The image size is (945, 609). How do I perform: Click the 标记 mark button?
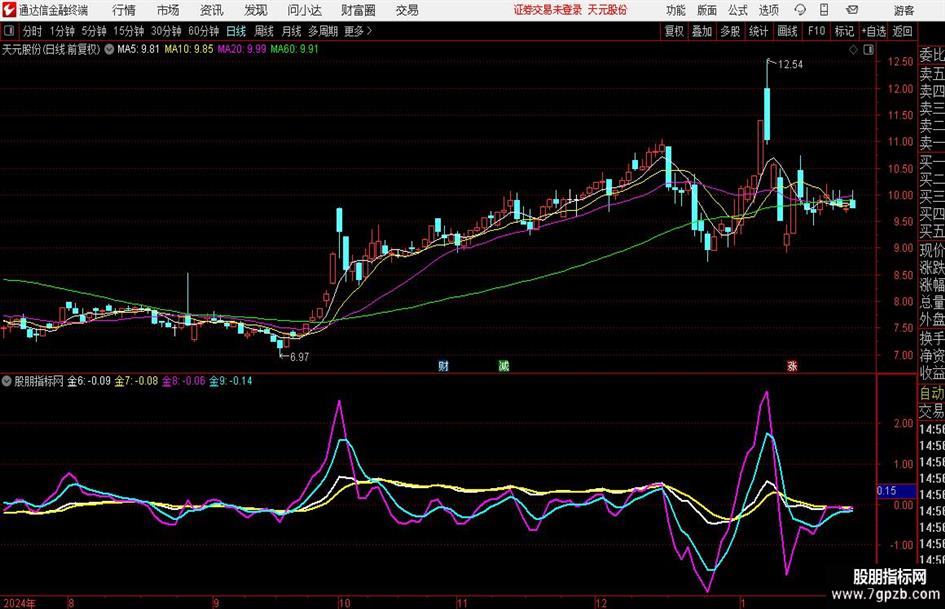click(844, 31)
